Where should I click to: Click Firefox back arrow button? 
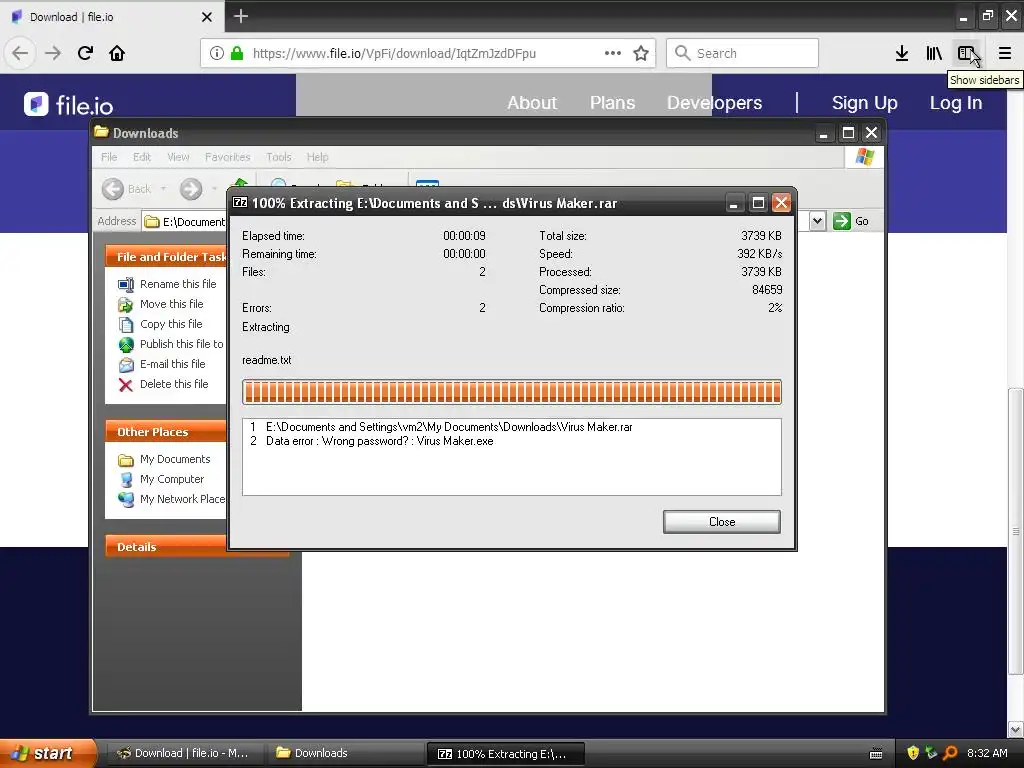click(x=20, y=54)
